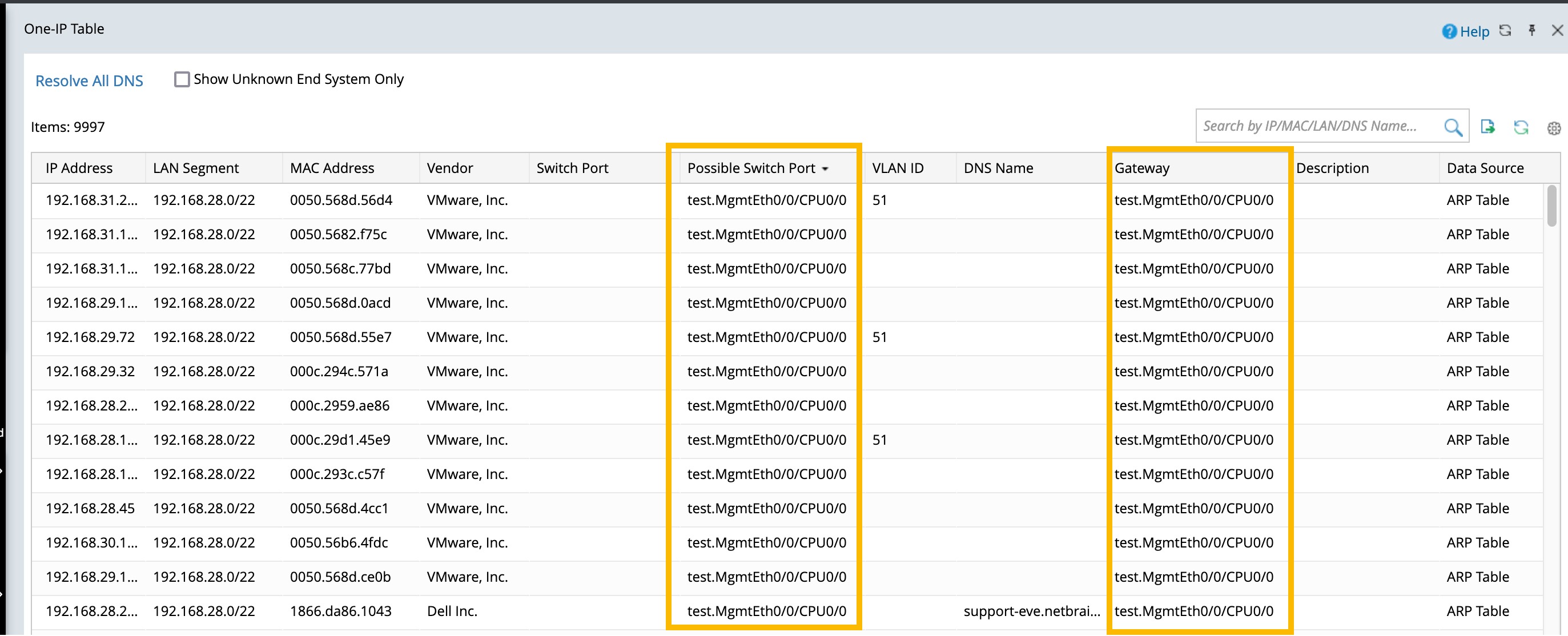Click the title bar refresh icon
This screenshot has height=636, width=1568.
click(x=1505, y=30)
